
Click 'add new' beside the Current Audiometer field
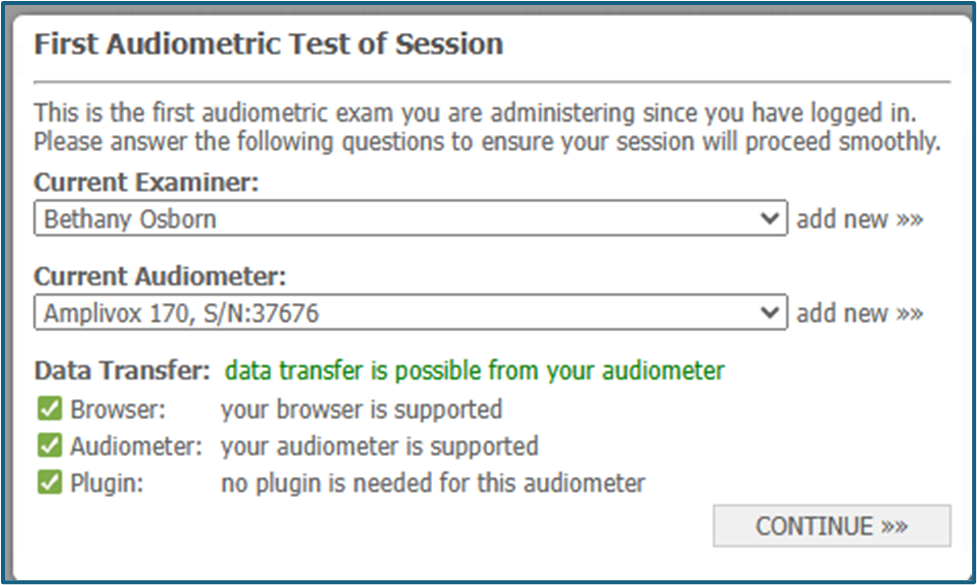[x=859, y=313]
